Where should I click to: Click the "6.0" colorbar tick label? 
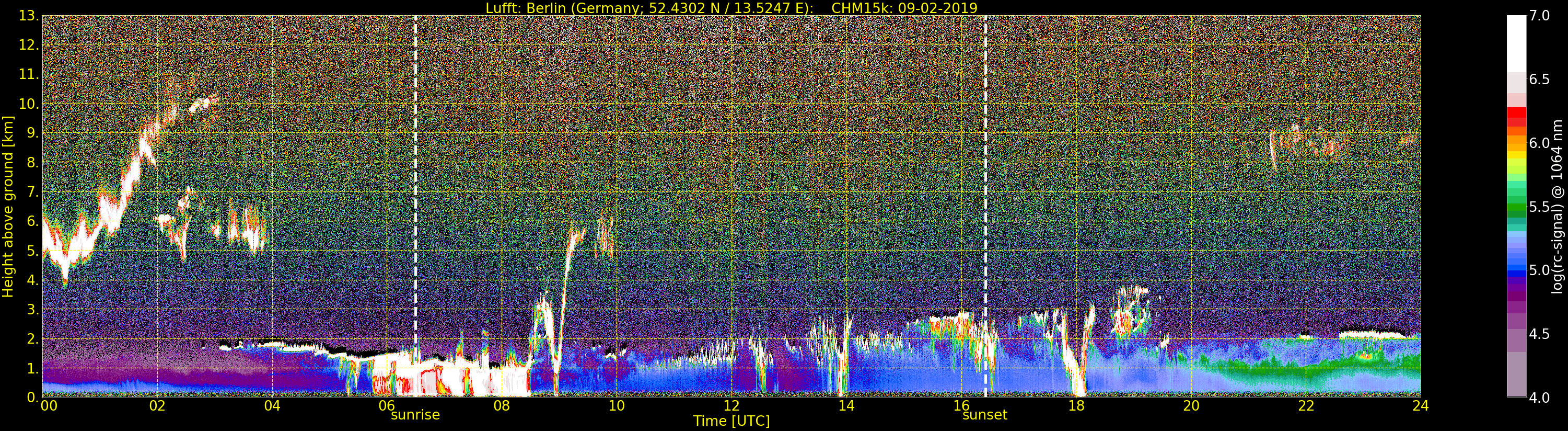(x=1539, y=143)
